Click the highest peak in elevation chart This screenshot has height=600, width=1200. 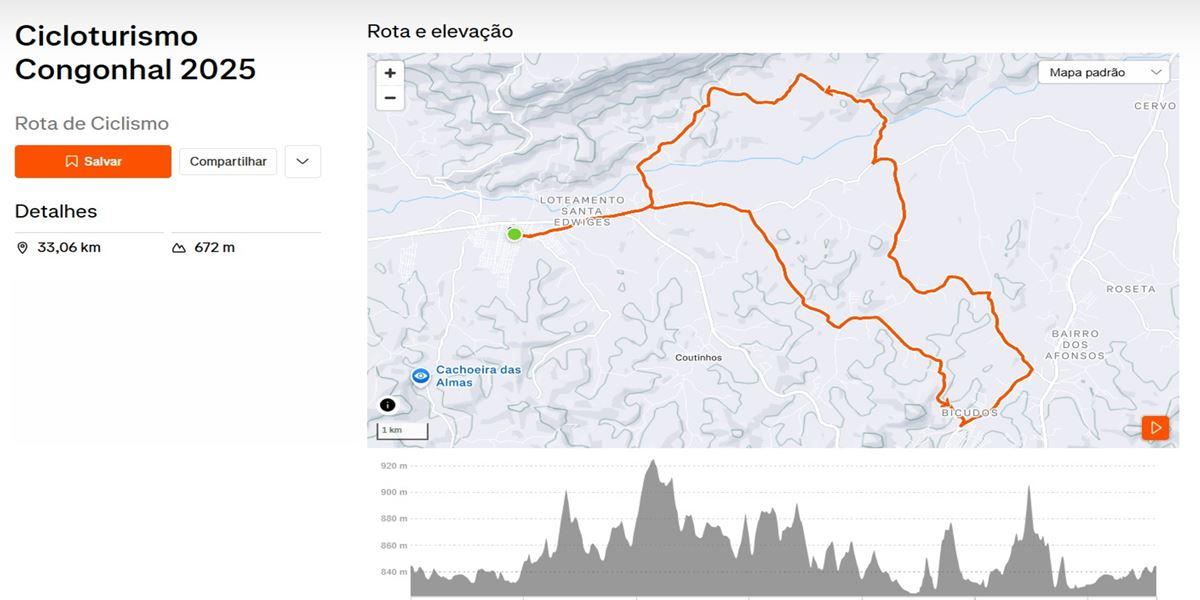pos(653,462)
